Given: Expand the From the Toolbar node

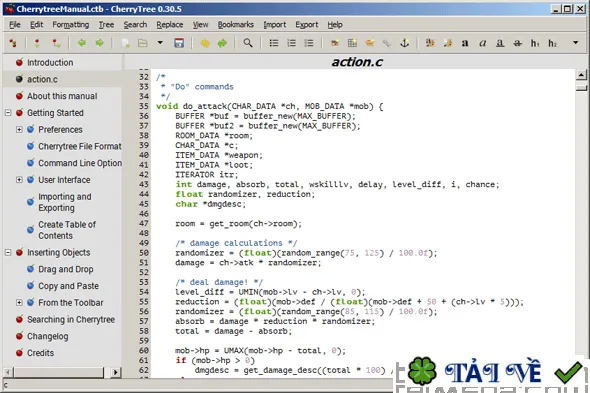Looking at the screenshot, I should 19,303.
